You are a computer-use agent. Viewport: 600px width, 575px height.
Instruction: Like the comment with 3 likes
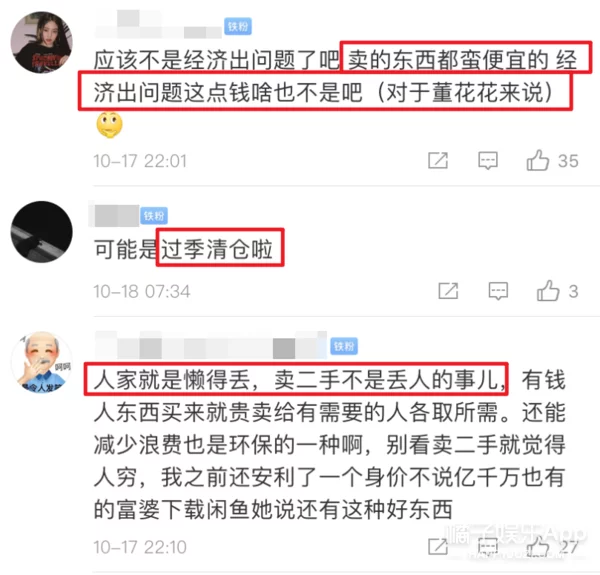[x=548, y=291]
